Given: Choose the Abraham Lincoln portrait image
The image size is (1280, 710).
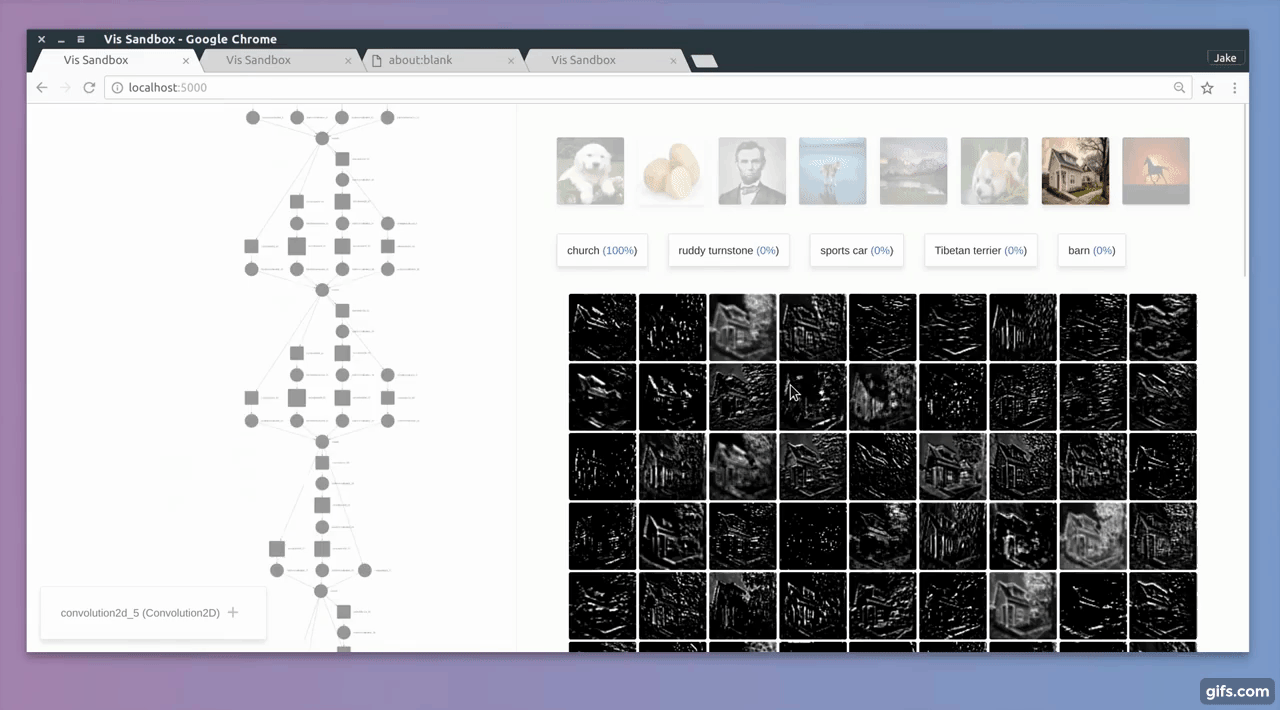Looking at the screenshot, I should (x=752, y=171).
